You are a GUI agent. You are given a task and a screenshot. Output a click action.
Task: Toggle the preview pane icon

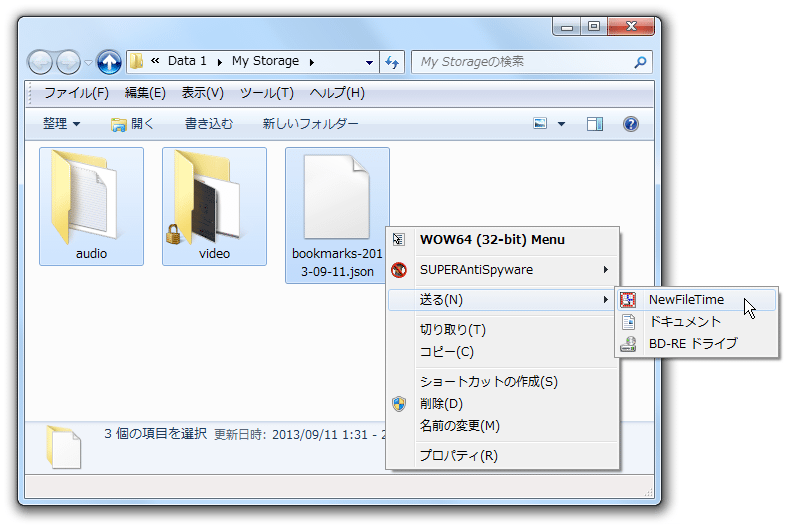(595, 124)
